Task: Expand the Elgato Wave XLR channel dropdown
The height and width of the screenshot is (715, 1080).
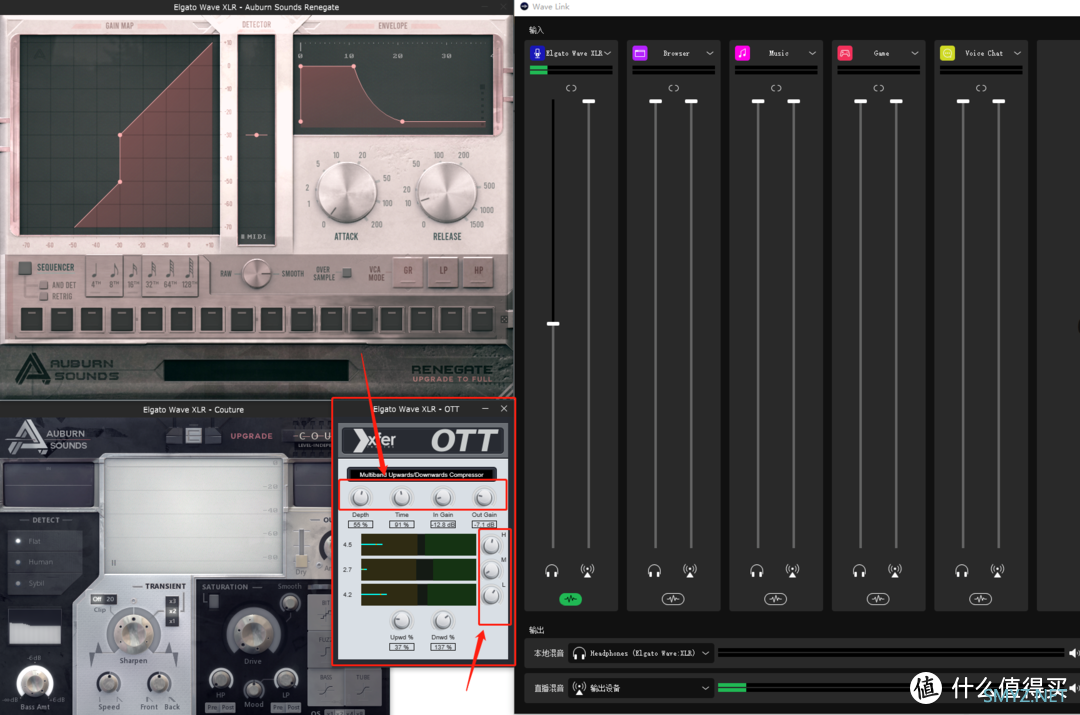Action: click(608, 53)
